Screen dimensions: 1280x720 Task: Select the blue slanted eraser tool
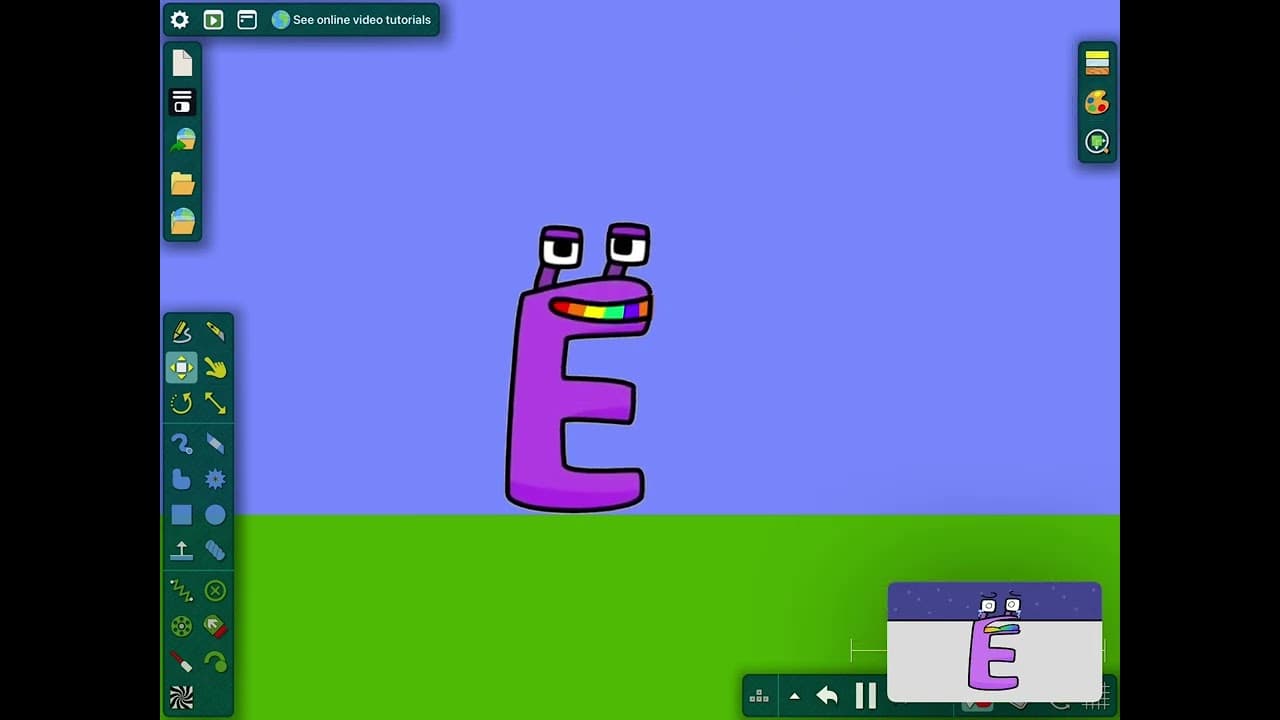click(215, 443)
